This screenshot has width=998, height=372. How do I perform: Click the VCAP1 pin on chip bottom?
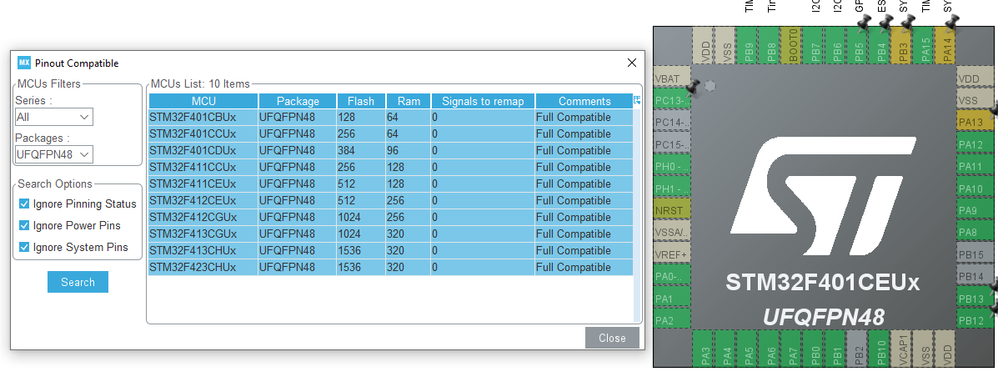coord(902,349)
